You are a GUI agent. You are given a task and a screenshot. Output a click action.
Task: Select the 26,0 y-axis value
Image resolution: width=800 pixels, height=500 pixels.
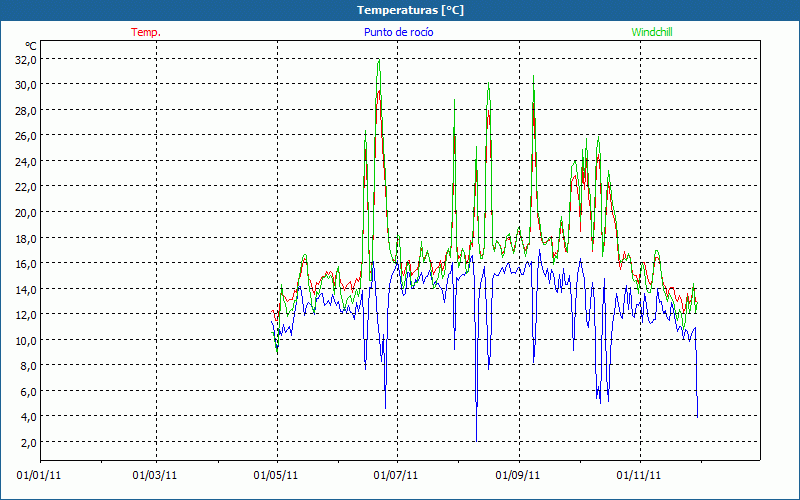(x=26, y=136)
